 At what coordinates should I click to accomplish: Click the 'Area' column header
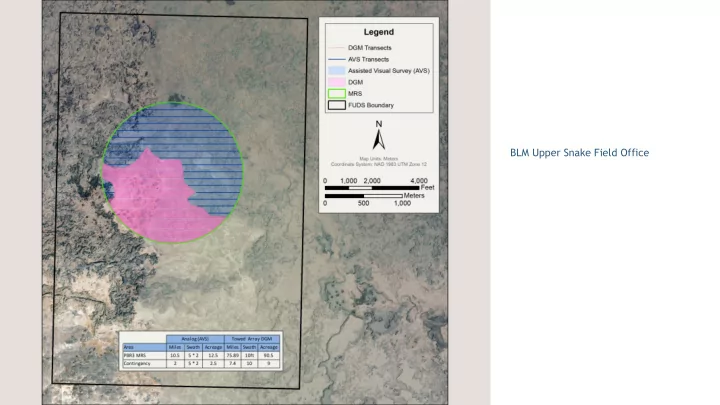pos(145,347)
